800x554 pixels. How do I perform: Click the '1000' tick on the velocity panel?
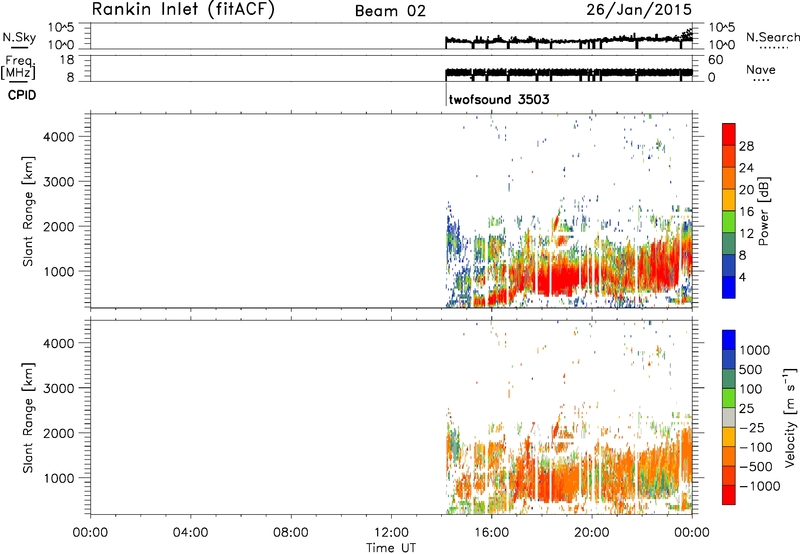59,478
